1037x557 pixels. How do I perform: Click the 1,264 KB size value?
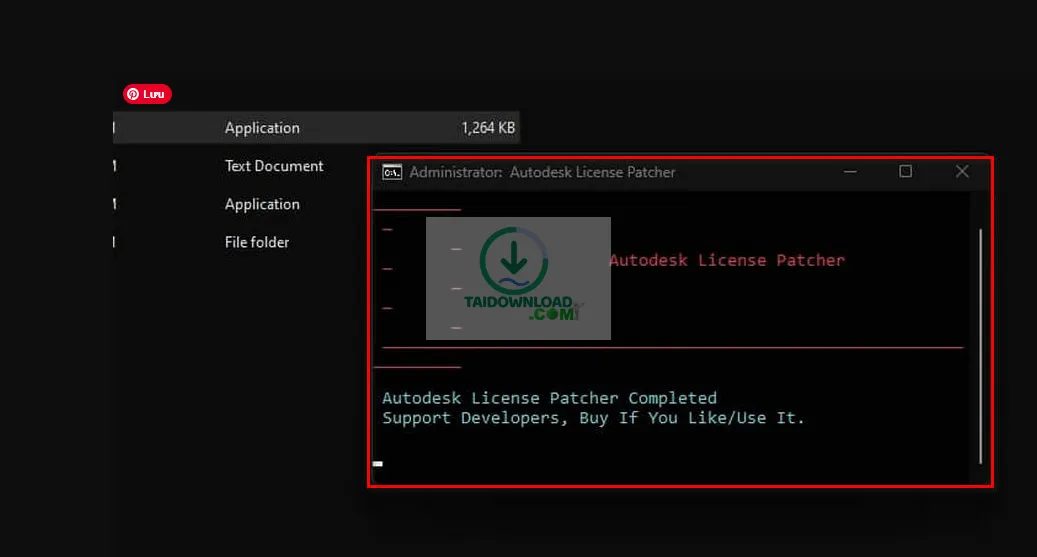click(488, 128)
